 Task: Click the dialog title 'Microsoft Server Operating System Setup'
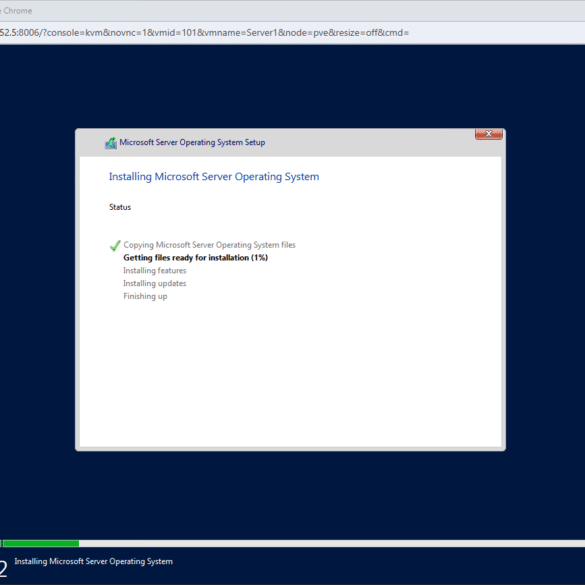192,142
